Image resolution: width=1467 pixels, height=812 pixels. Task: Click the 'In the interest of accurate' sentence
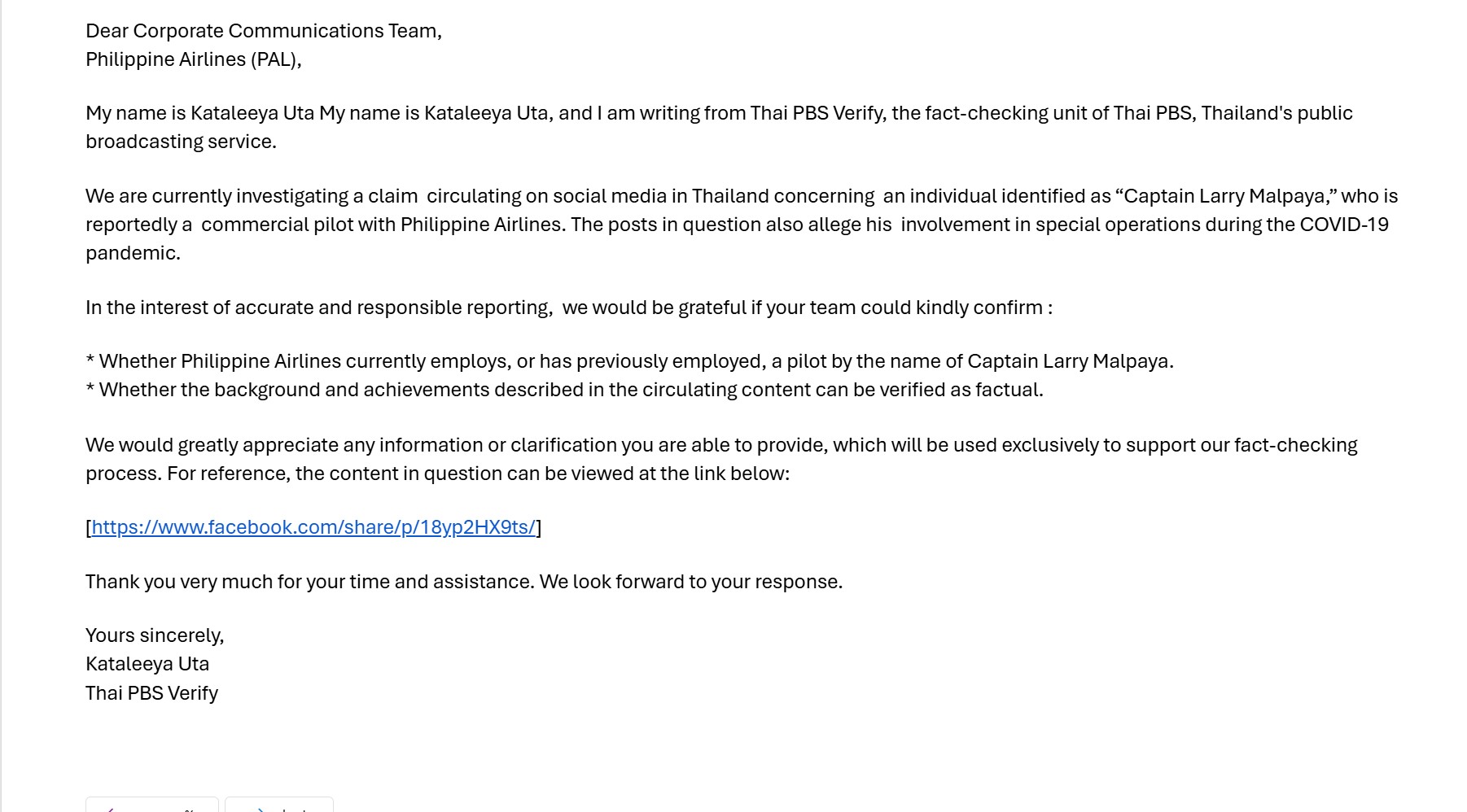pyautogui.click(x=569, y=308)
